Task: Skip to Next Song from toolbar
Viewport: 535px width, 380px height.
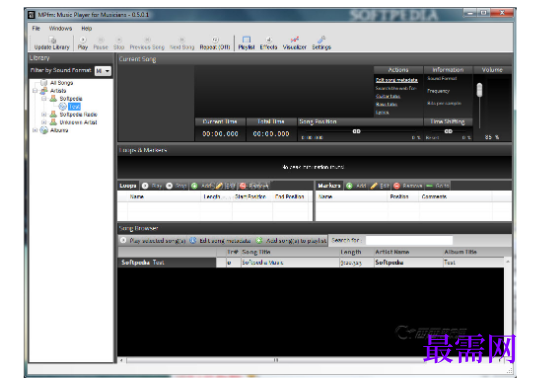Action: 182,43
